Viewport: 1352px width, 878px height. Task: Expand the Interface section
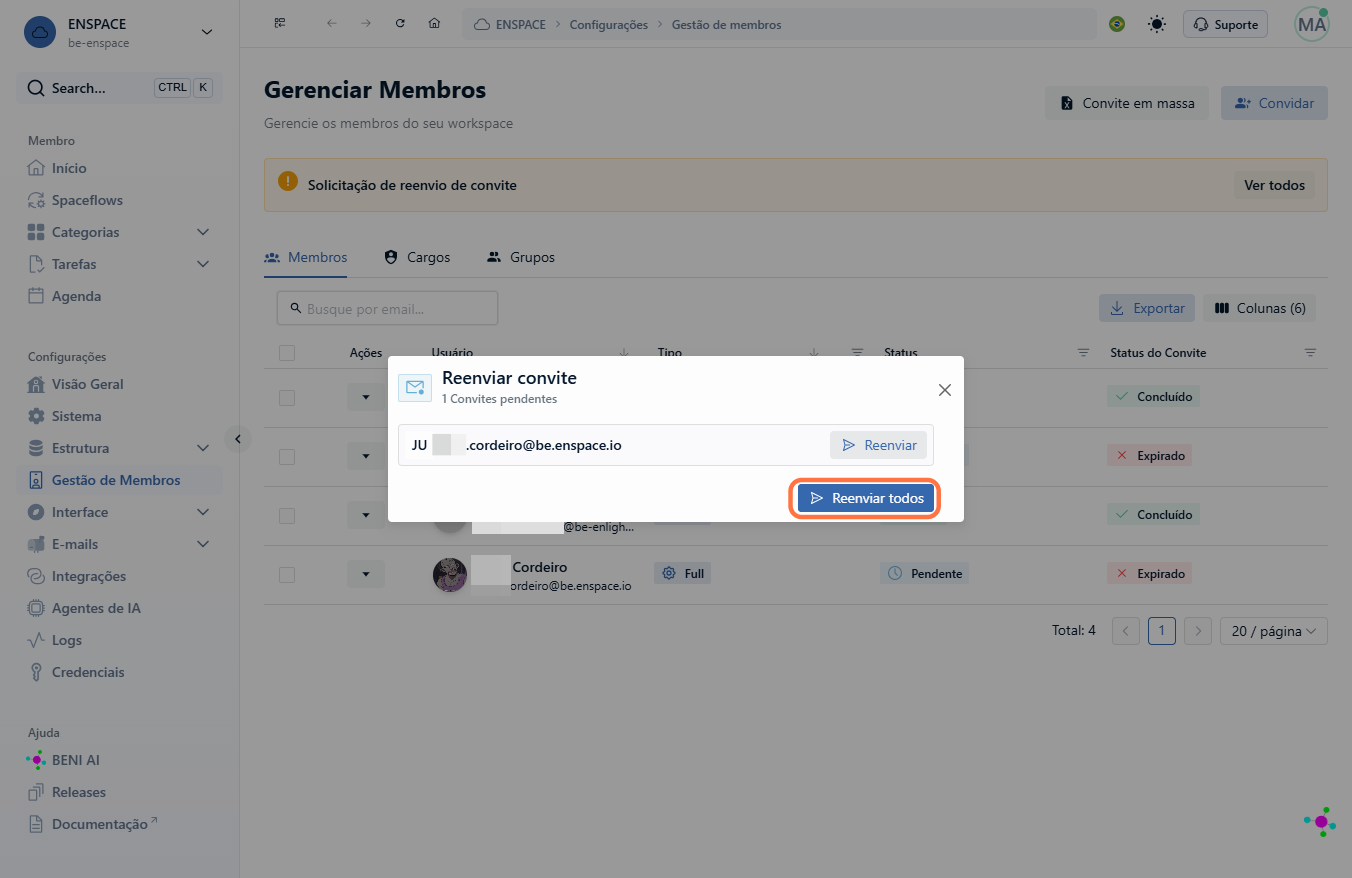[x=120, y=512]
